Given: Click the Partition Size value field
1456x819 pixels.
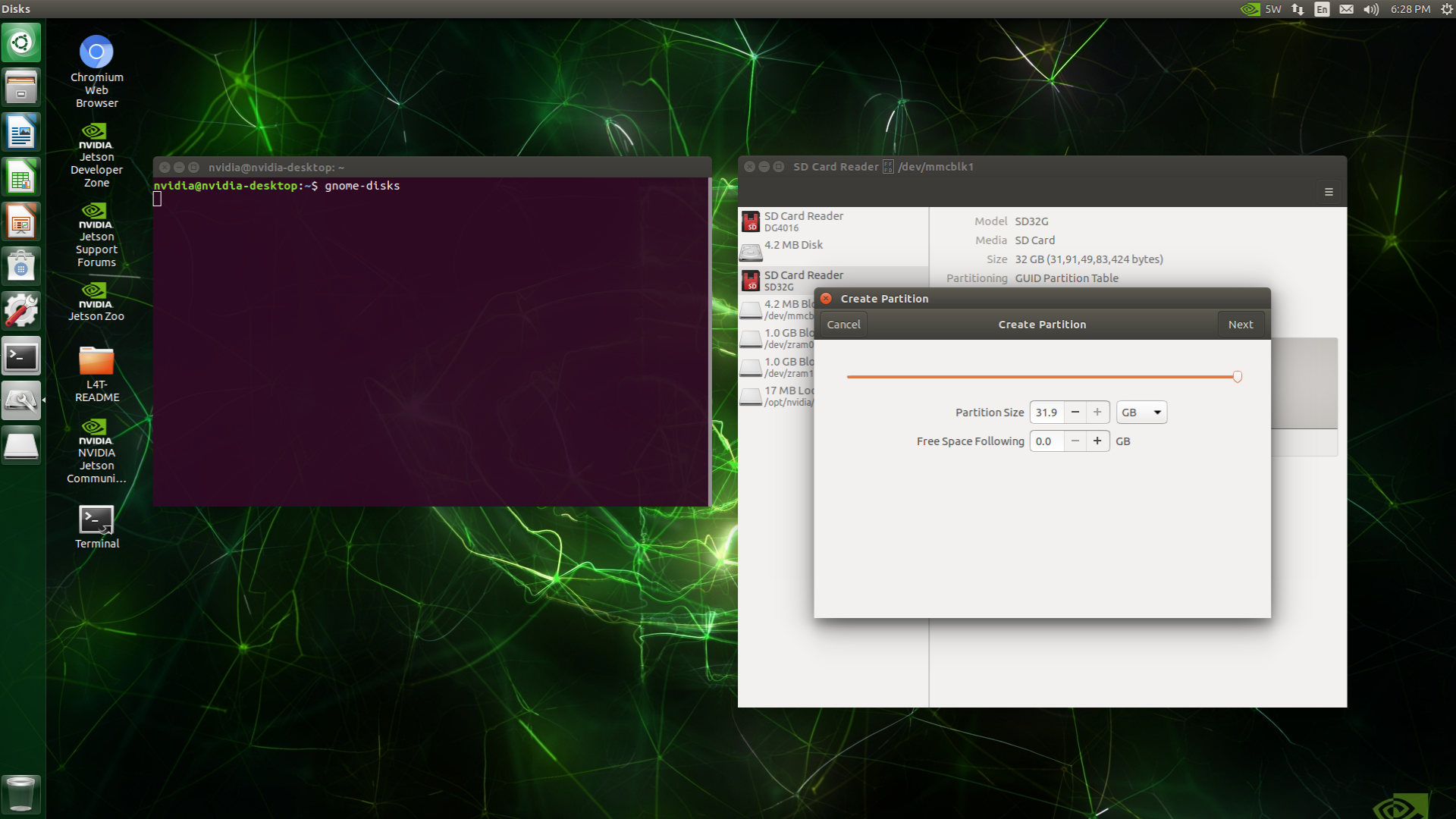Looking at the screenshot, I should coord(1046,413).
